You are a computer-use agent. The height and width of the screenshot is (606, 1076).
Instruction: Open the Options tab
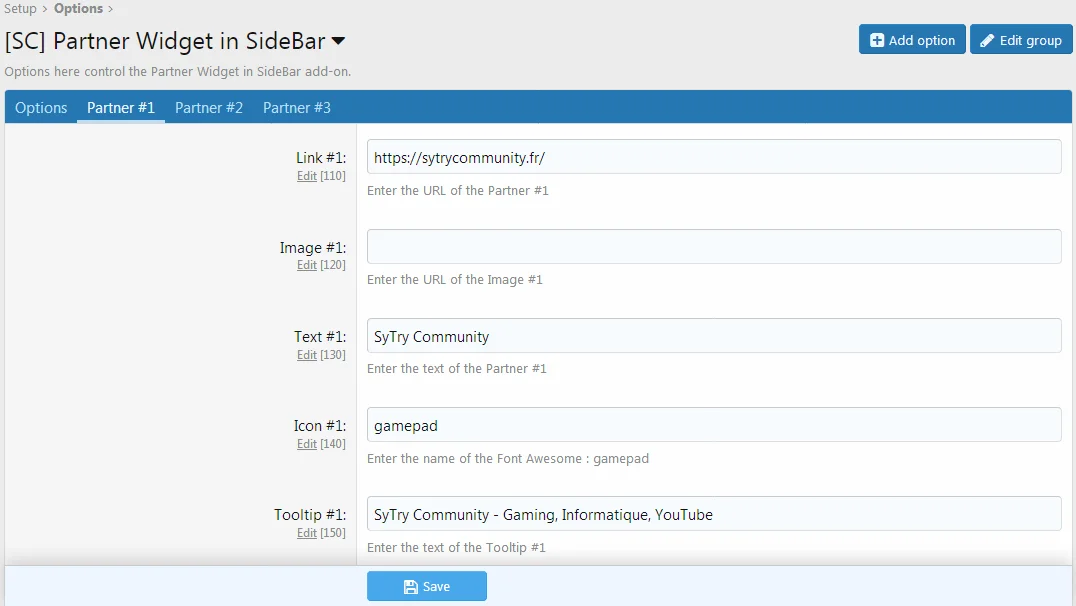click(40, 107)
